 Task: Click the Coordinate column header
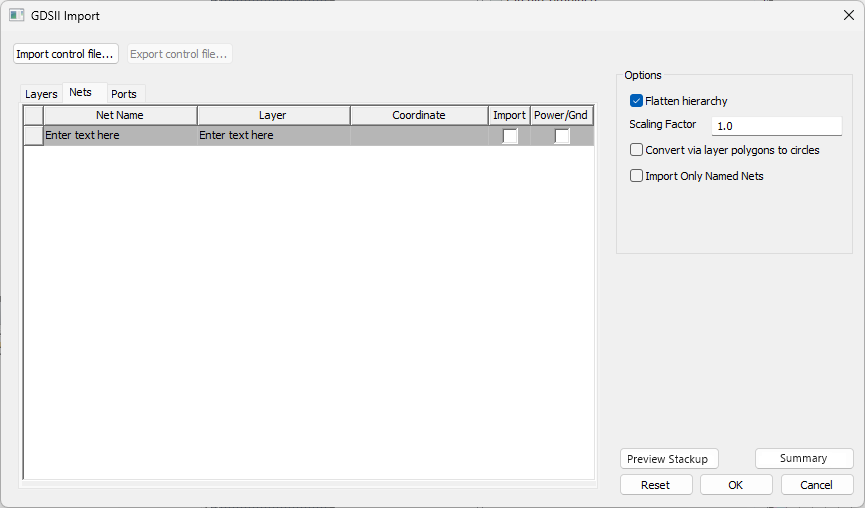point(419,115)
